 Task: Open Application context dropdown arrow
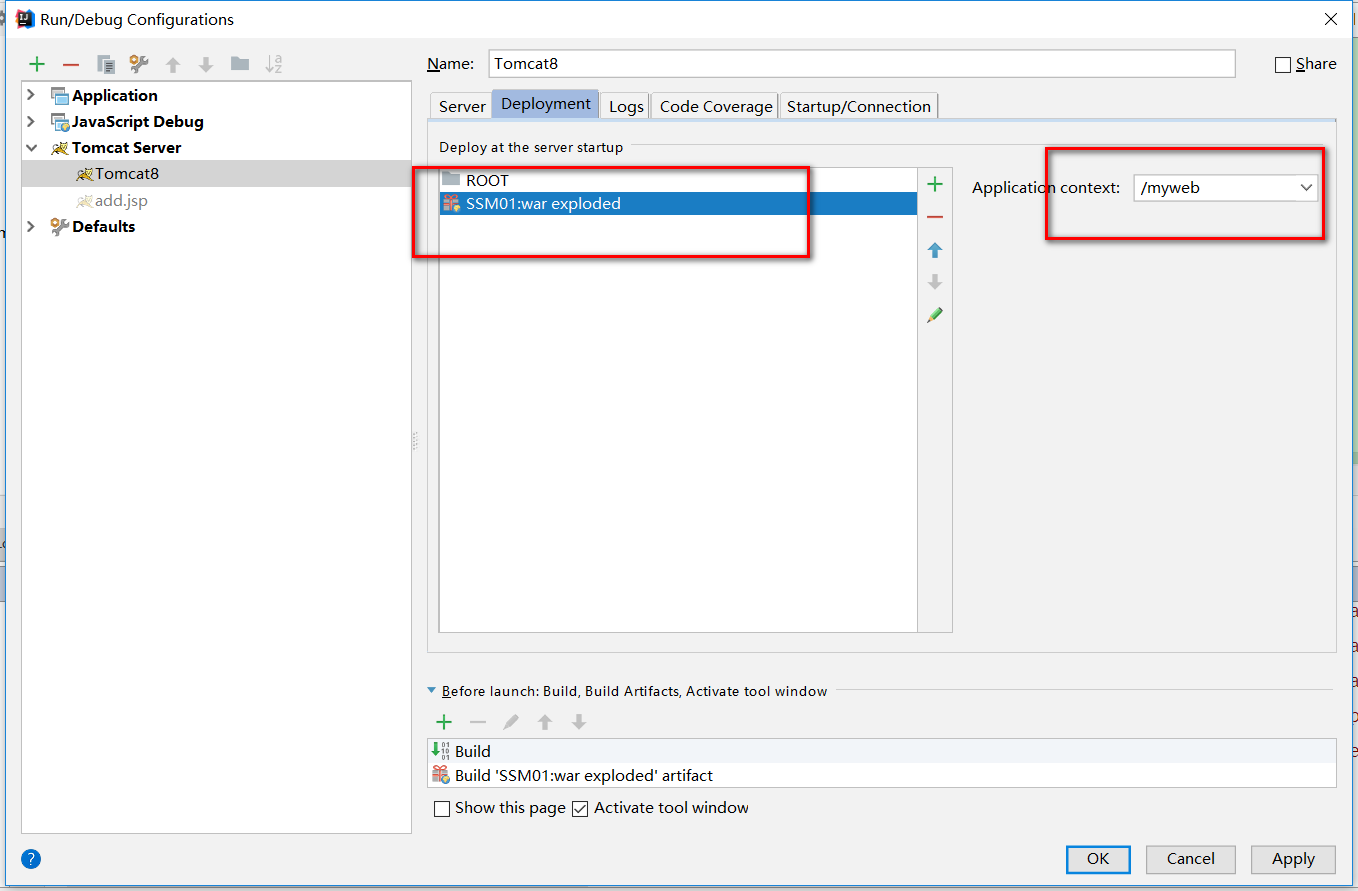(x=1306, y=187)
